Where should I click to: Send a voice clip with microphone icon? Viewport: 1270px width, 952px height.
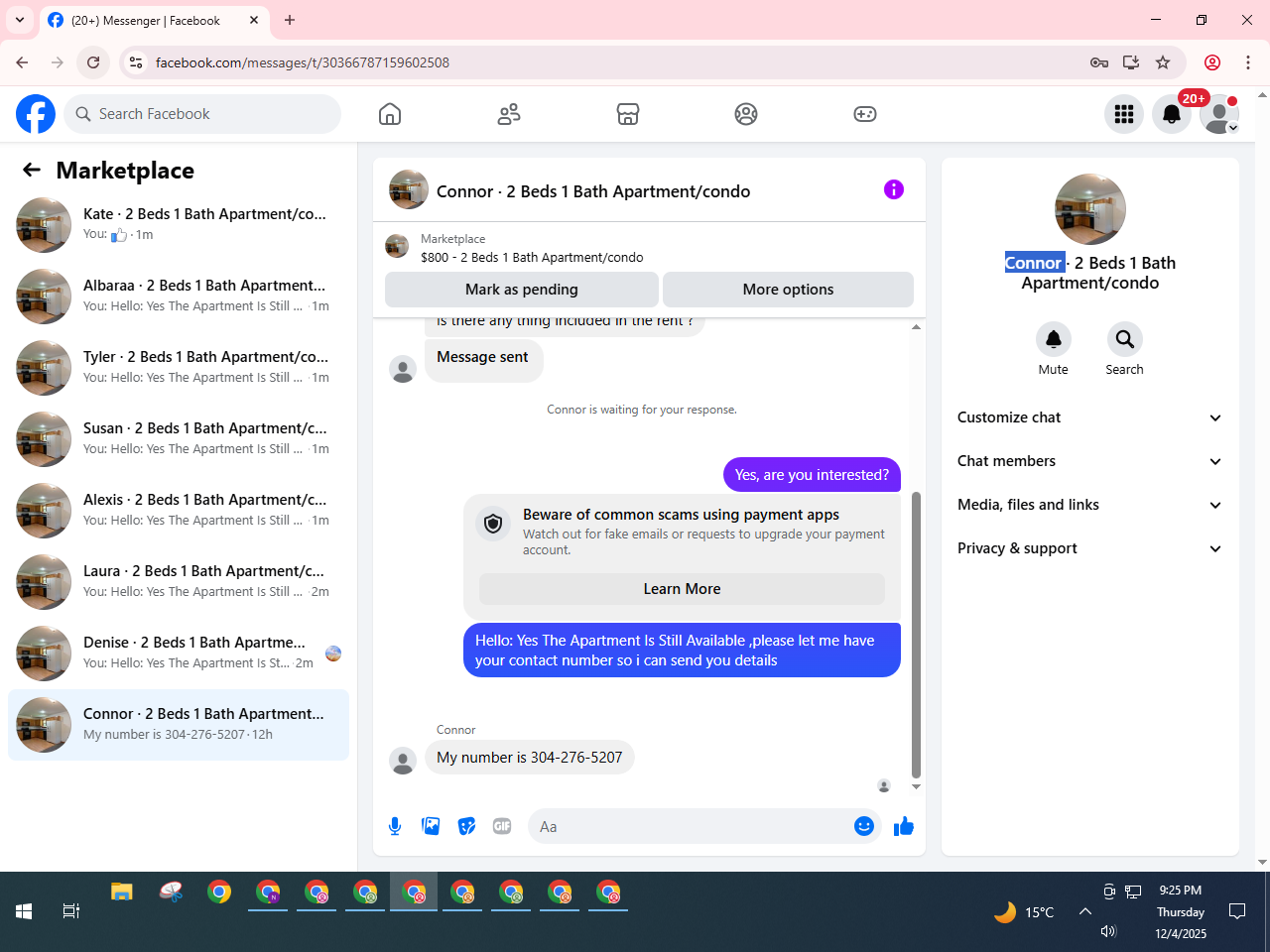[395, 826]
